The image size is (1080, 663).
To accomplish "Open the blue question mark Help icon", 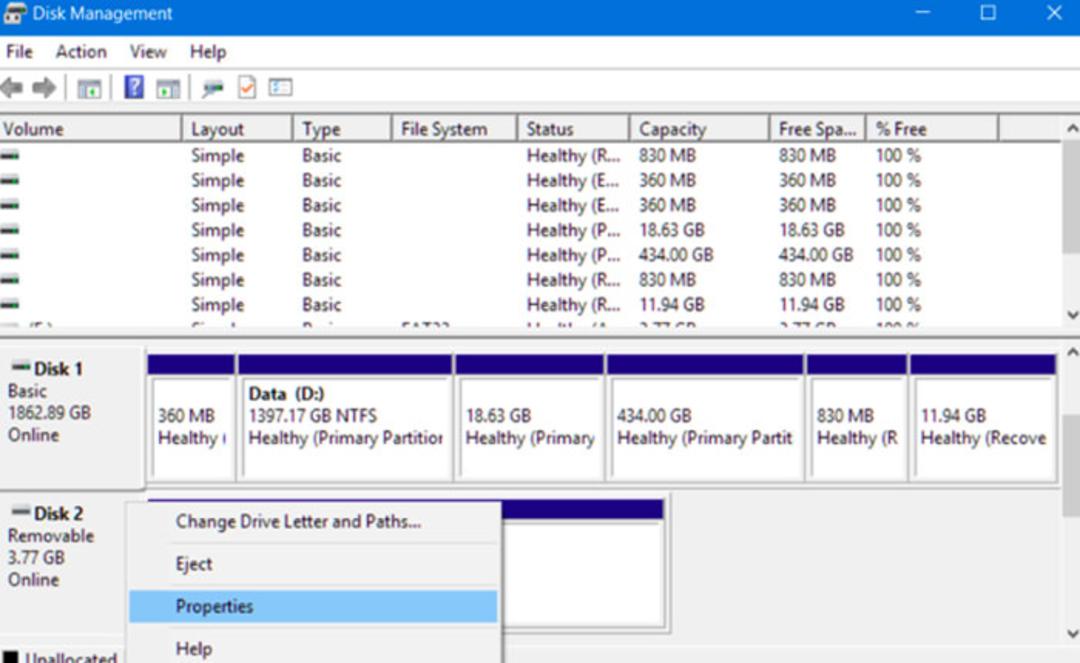I will [x=134, y=87].
